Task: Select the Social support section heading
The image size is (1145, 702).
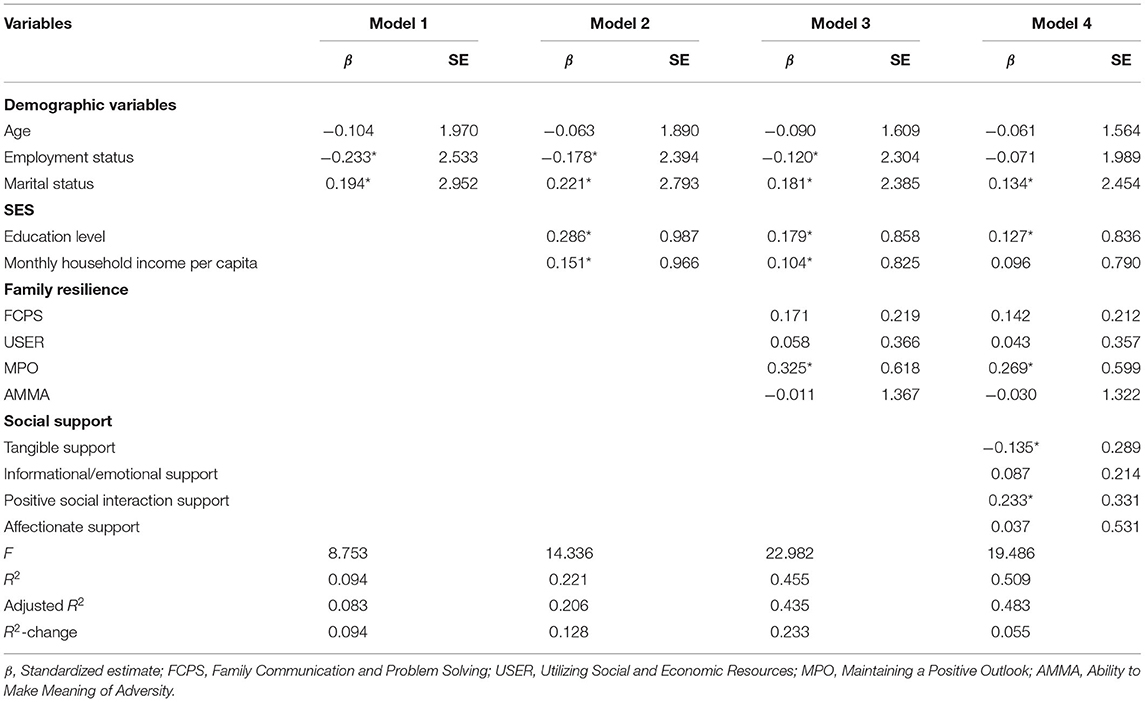Action: (x=58, y=421)
